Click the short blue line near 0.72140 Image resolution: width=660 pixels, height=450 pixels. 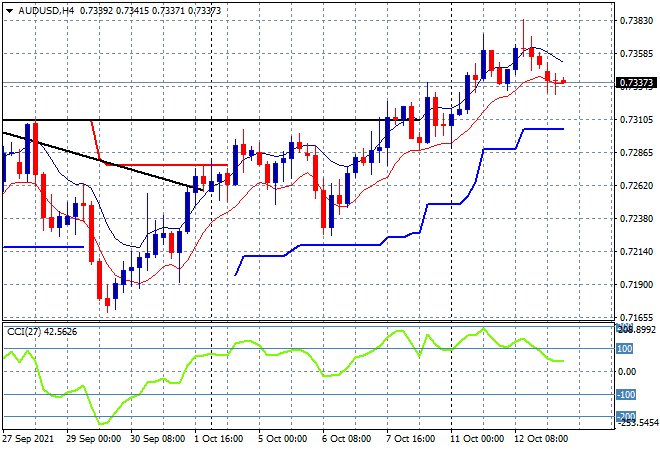coord(43,247)
